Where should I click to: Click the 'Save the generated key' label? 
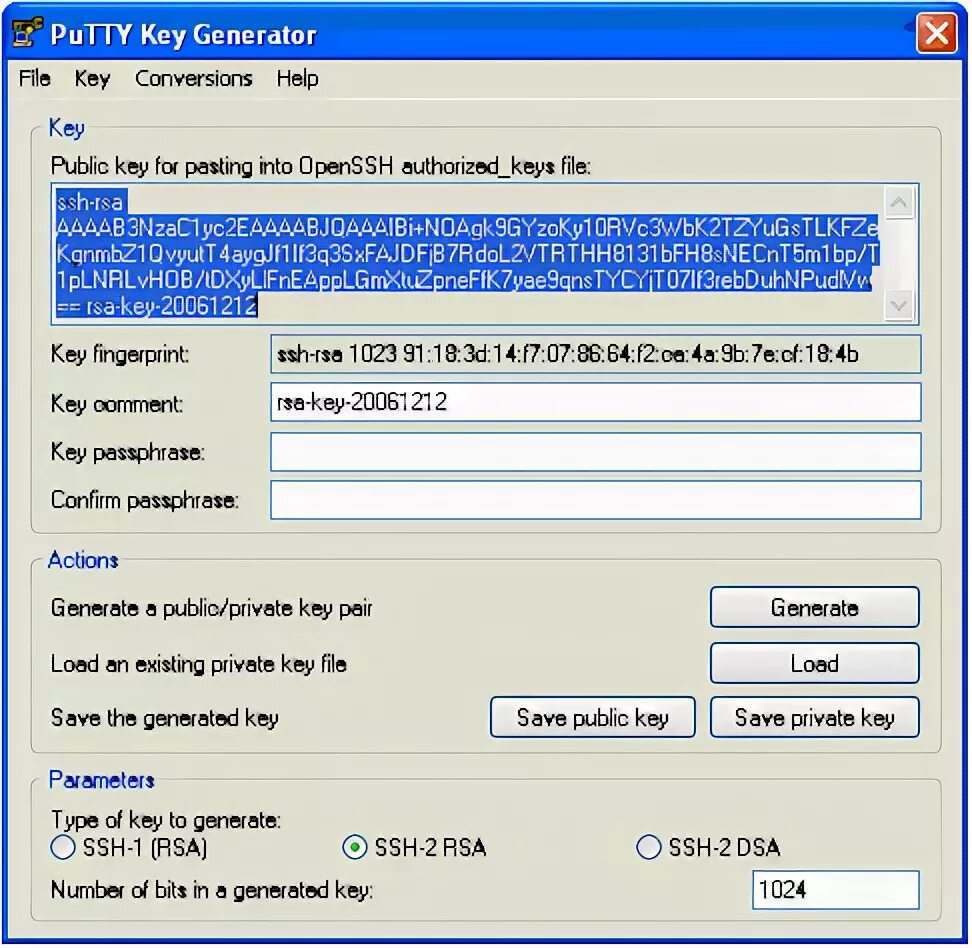[x=165, y=718]
